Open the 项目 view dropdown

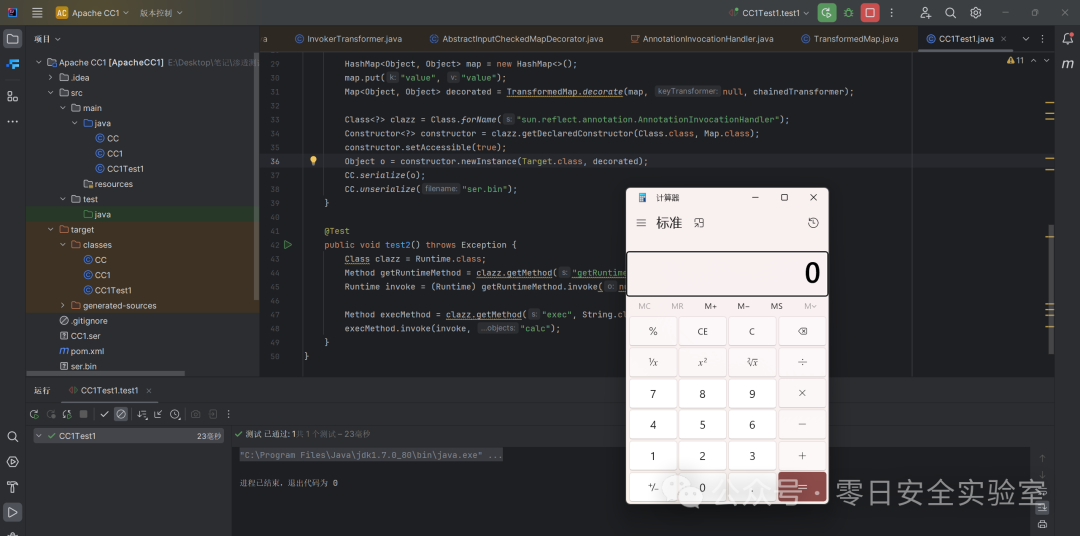47,39
